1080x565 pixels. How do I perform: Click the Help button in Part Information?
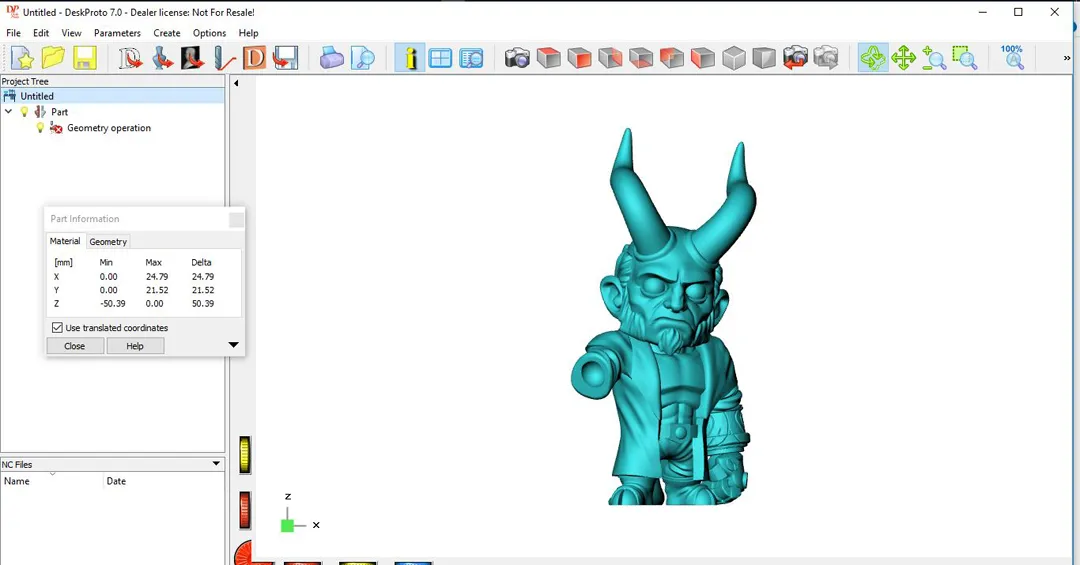click(135, 346)
